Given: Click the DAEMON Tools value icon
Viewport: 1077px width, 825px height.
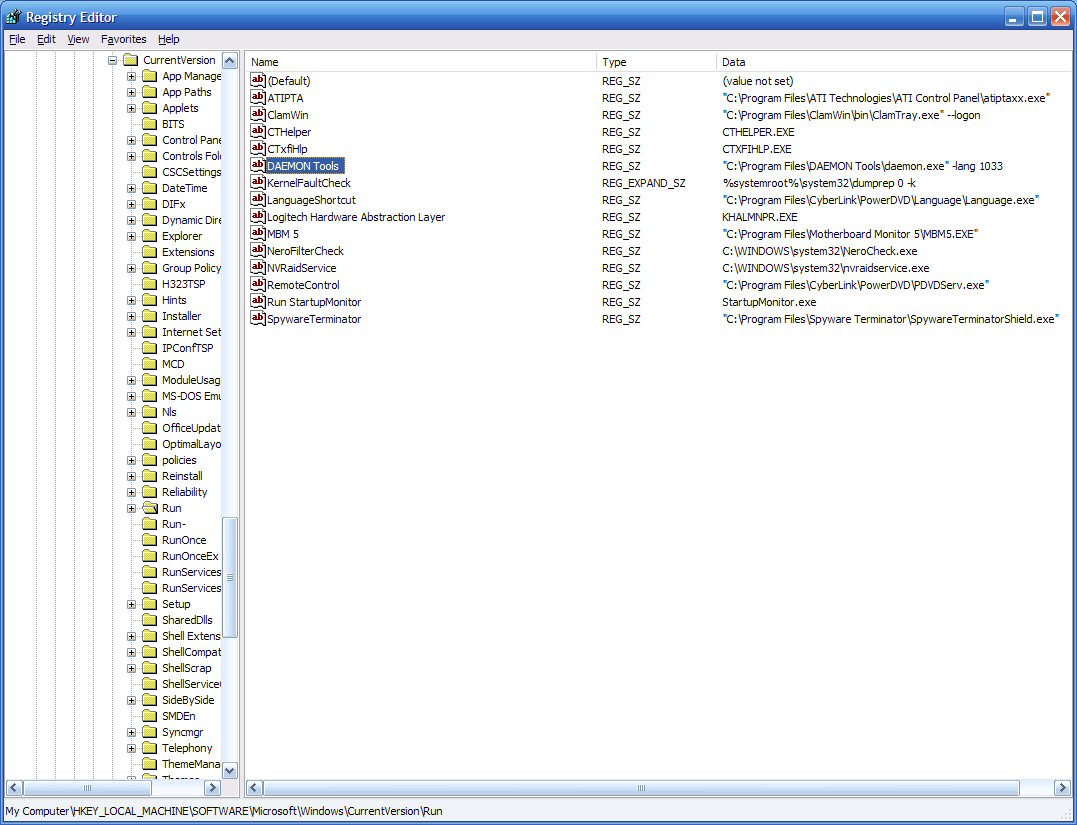Looking at the screenshot, I should point(258,166).
